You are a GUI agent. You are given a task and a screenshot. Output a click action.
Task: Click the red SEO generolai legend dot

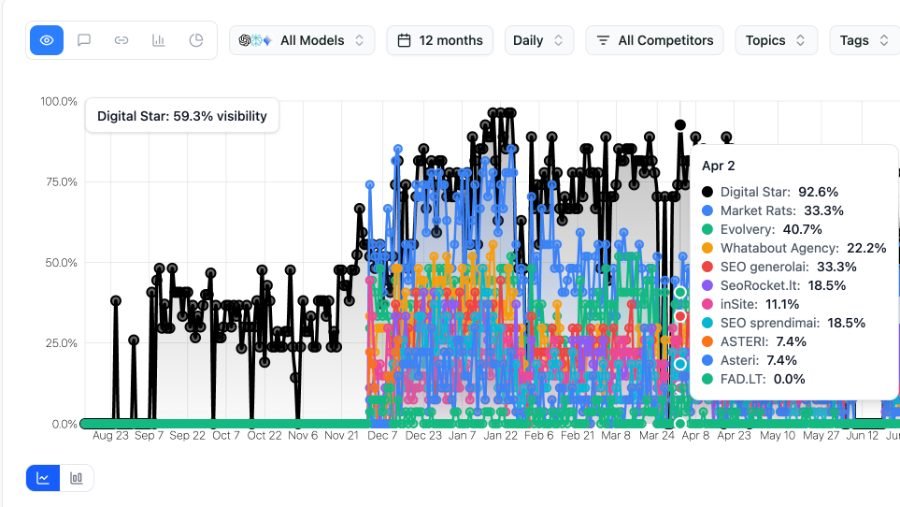pyautogui.click(x=707, y=266)
